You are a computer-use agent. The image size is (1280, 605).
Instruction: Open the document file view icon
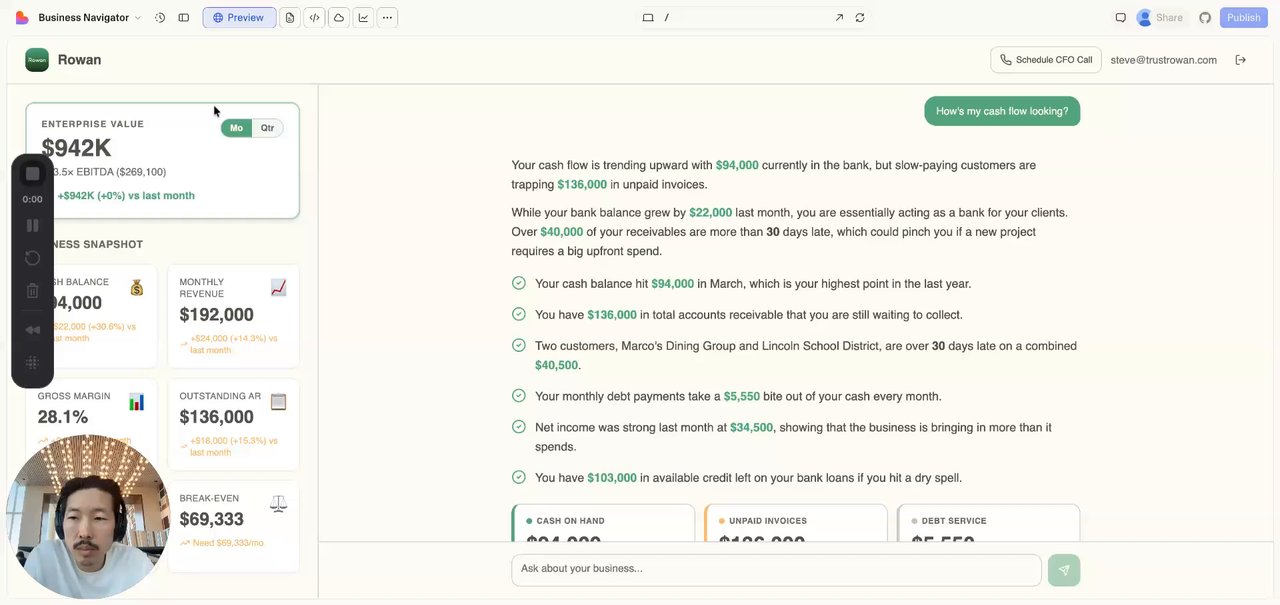(x=290, y=18)
